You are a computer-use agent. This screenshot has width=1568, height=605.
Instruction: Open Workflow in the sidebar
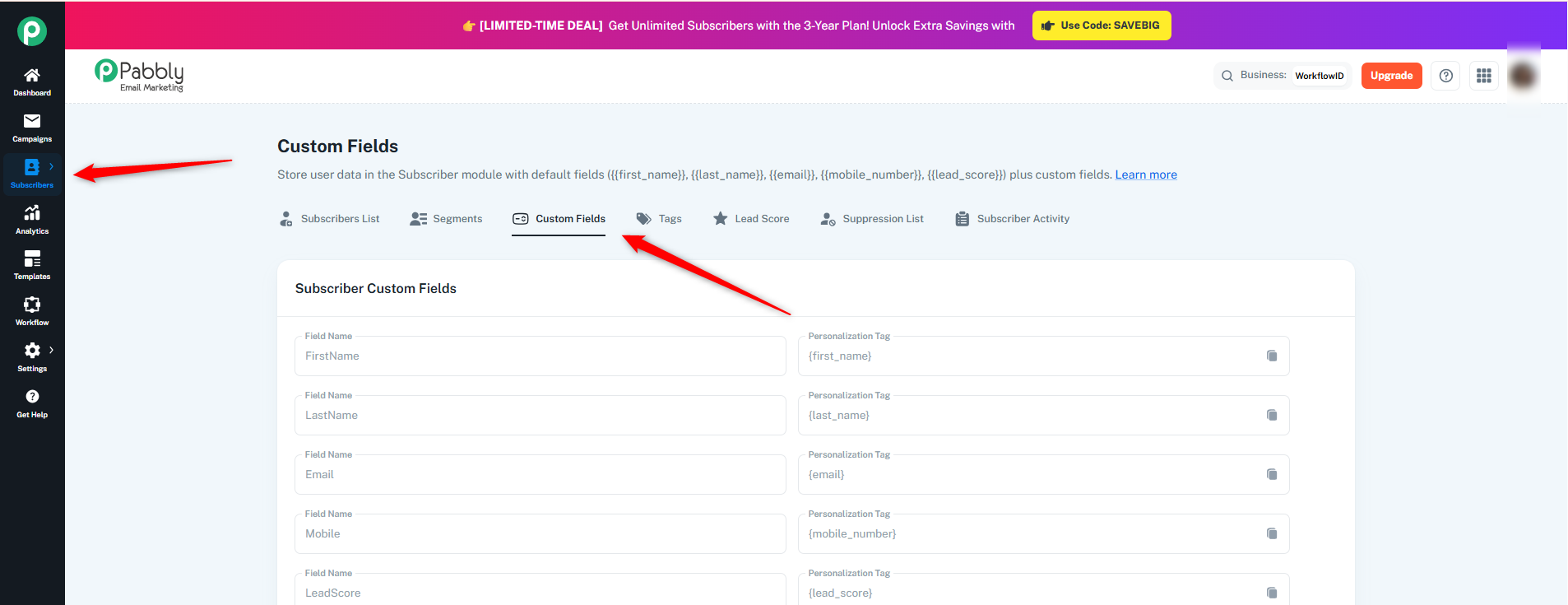(32, 311)
